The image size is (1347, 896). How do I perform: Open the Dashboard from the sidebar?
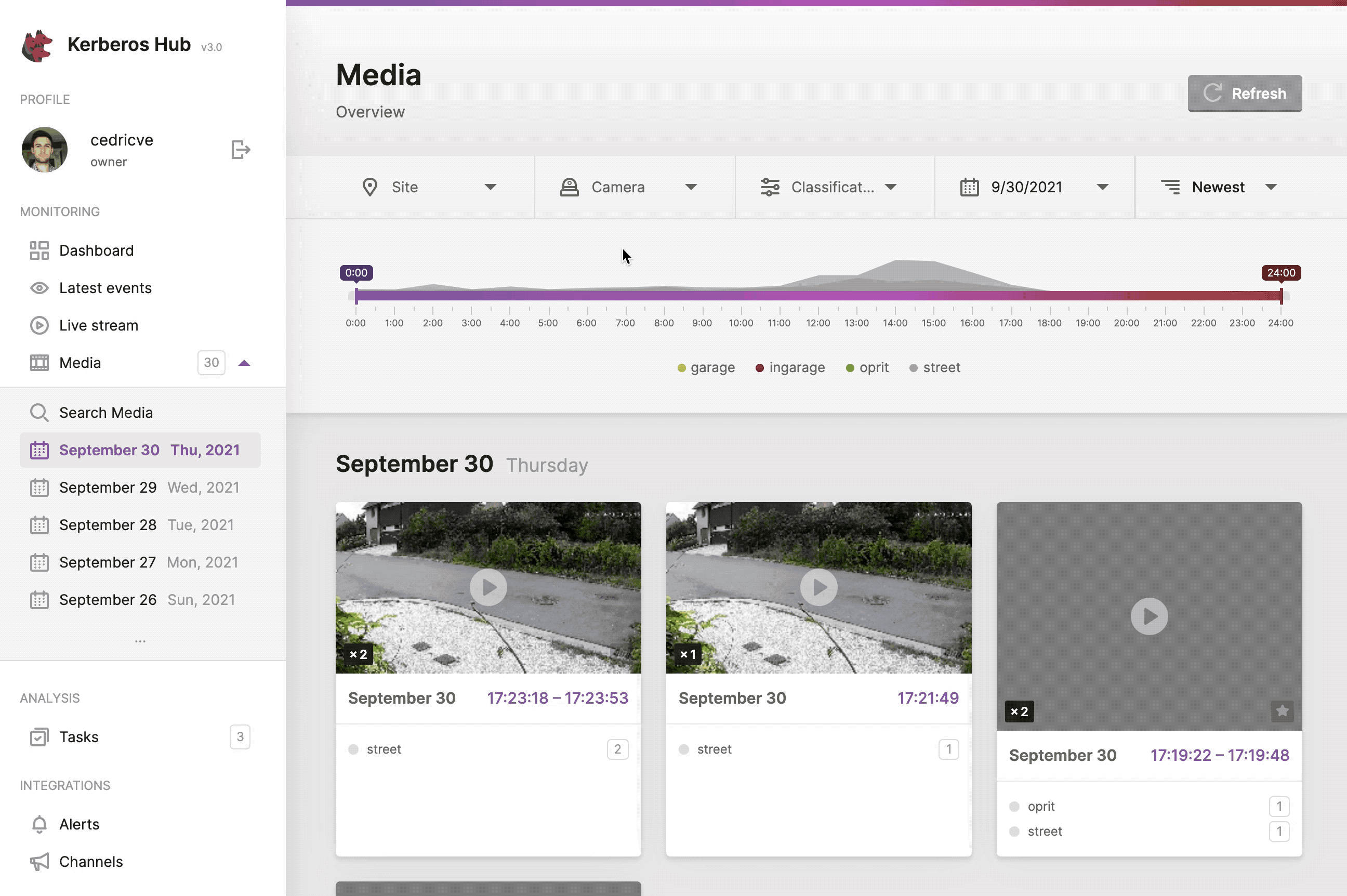point(96,249)
